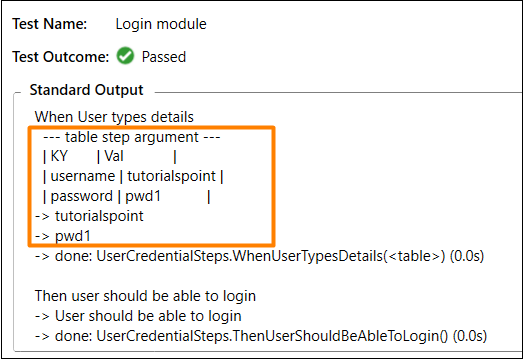Click the Standard Output section header
This screenshot has width=523, height=360.
point(86,90)
